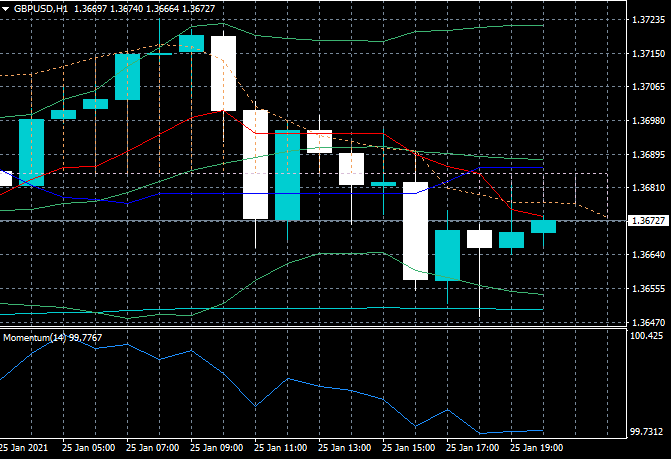Click the 1.36470 price scale label
Viewport: 671px width, 459px height.
[x=648, y=322]
